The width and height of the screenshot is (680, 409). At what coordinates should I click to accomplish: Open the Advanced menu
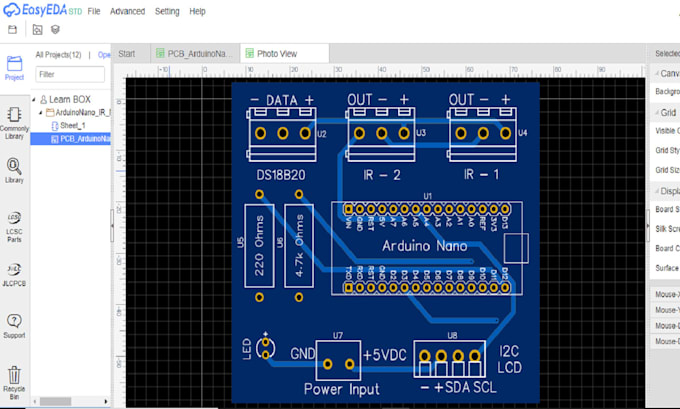127,11
